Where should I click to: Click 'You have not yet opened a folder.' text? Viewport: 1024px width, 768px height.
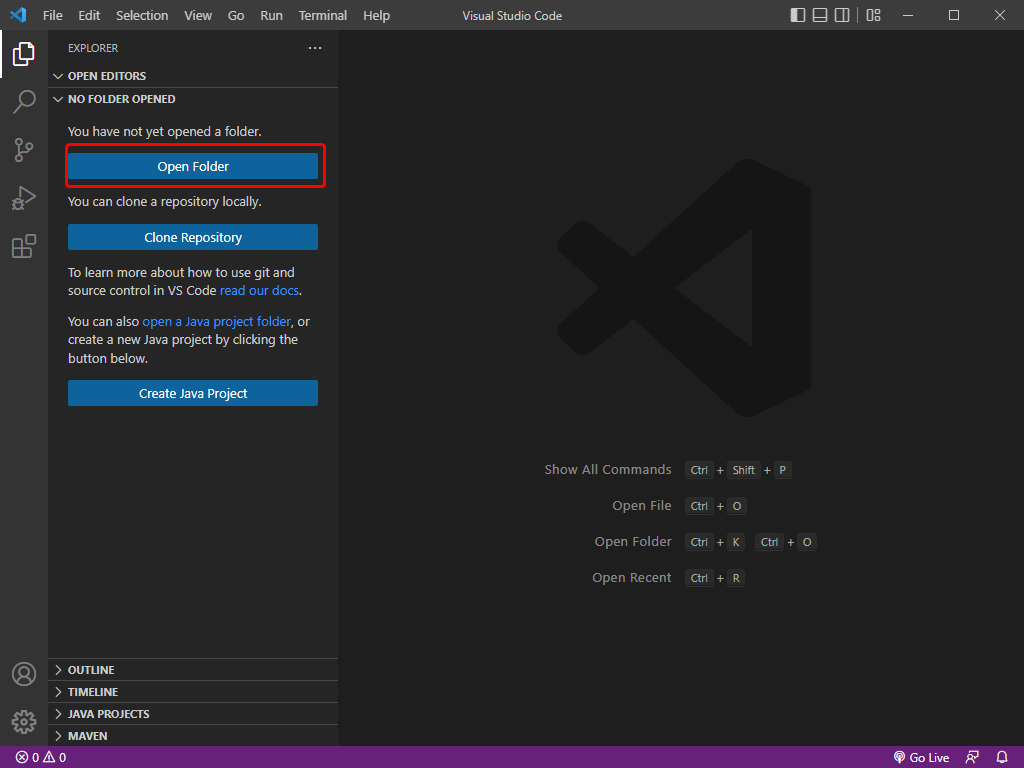pos(165,131)
